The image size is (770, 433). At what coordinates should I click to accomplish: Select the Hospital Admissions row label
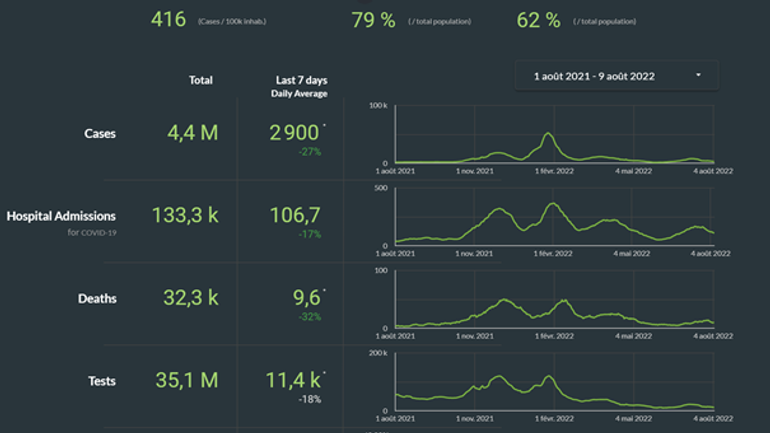pos(61,215)
